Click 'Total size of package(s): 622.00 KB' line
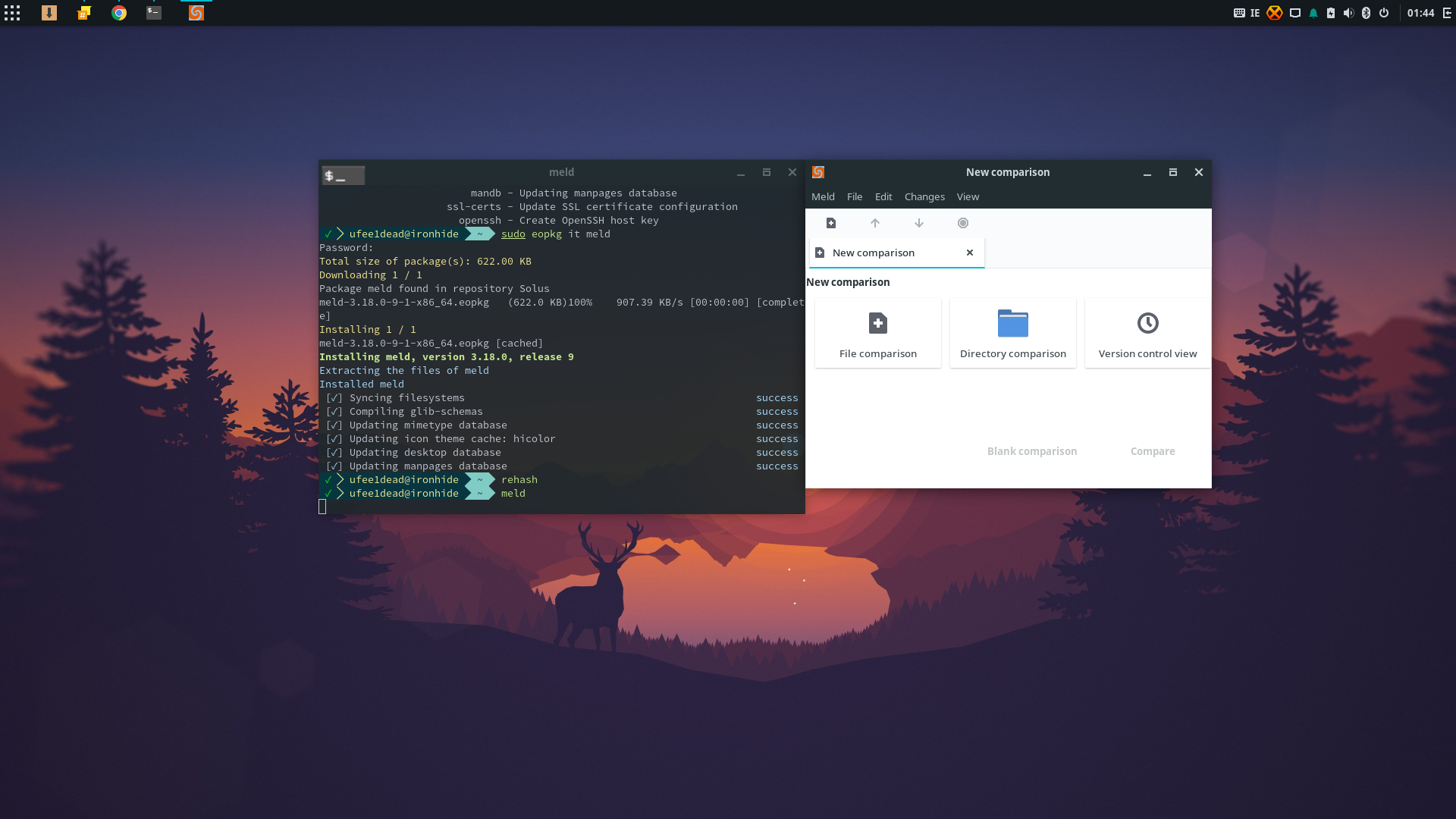This screenshot has height=819, width=1456. [425, 262]
